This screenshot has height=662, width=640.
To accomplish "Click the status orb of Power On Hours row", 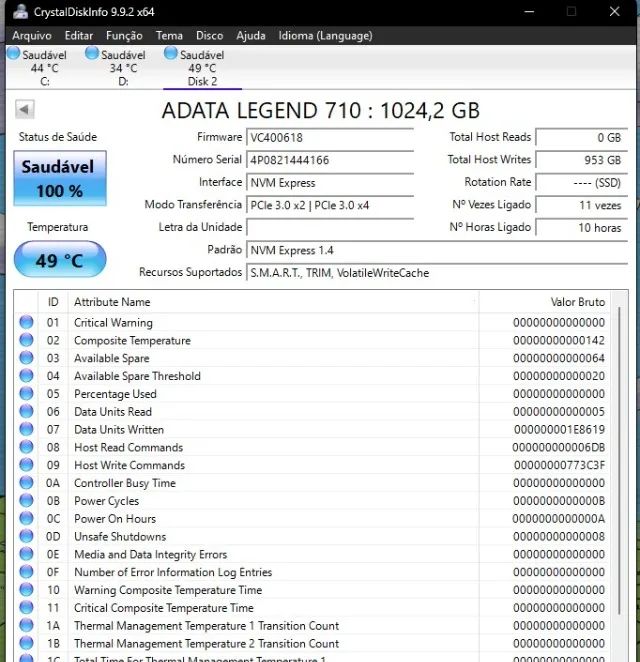I will 26,518.
